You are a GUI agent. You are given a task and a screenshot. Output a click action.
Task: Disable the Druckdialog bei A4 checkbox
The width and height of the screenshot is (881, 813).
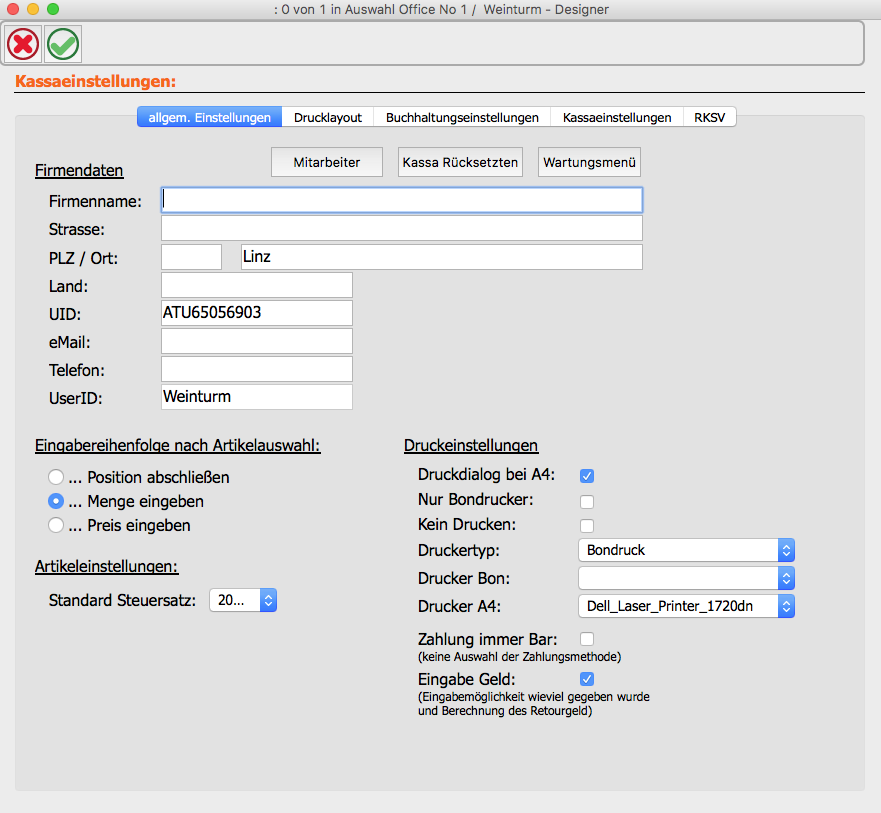coord(586,476)
